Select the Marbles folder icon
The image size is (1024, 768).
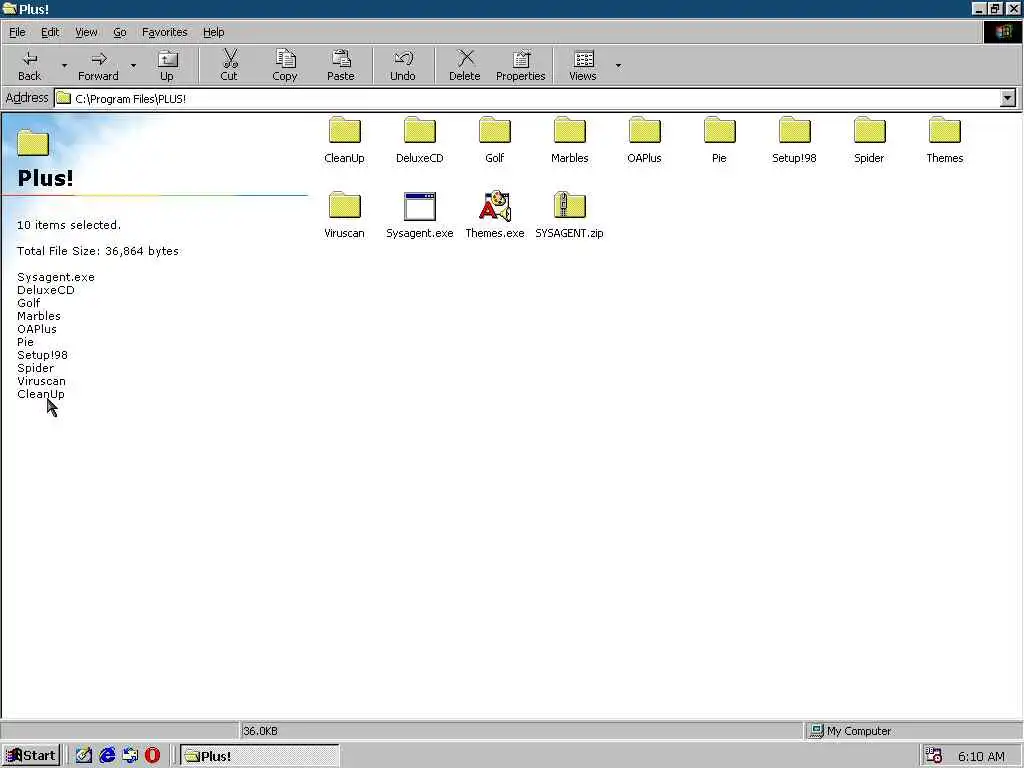tap(570, 131)
